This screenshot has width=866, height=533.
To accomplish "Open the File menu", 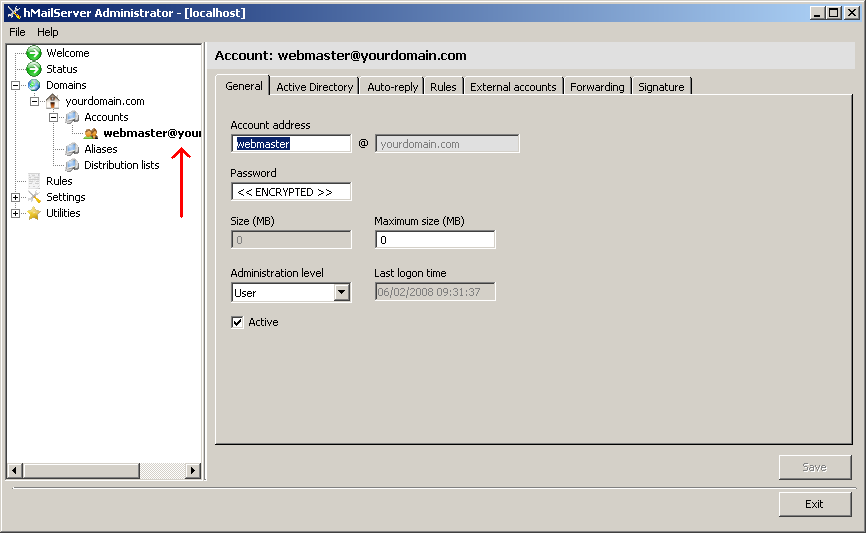I will (17, 32).
